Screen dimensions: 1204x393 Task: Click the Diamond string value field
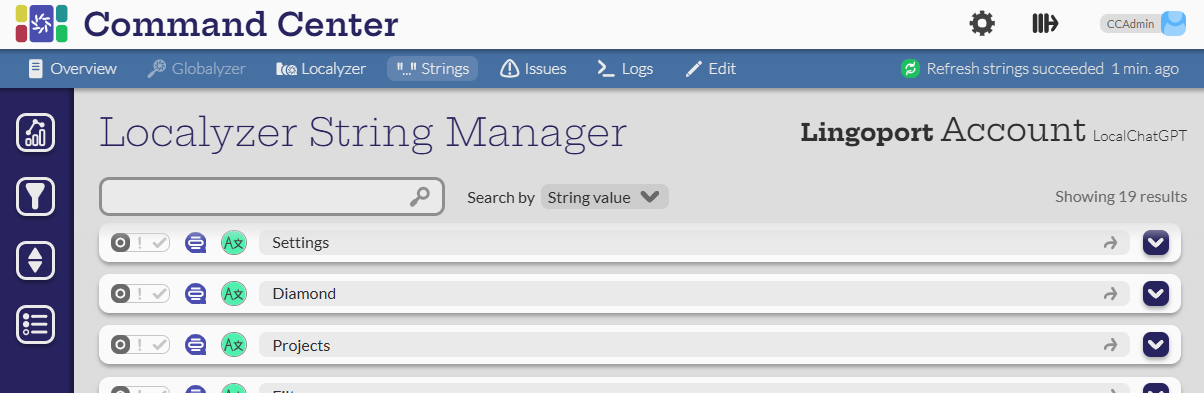pyautogui.click(x=694, y=293)
